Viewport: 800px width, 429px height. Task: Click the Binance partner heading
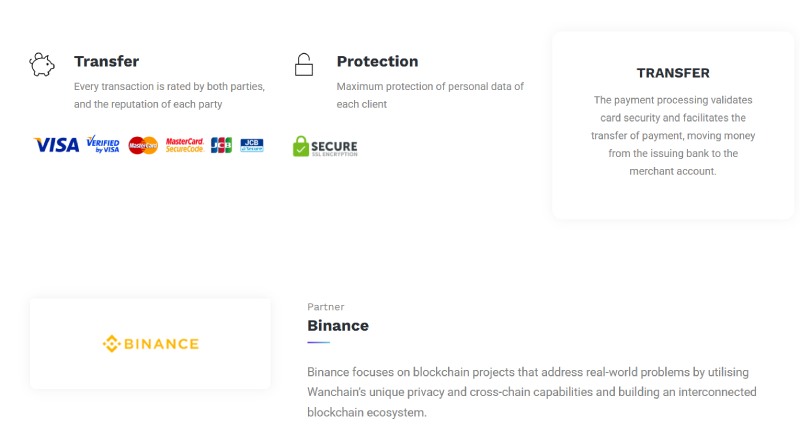[338, 325]
